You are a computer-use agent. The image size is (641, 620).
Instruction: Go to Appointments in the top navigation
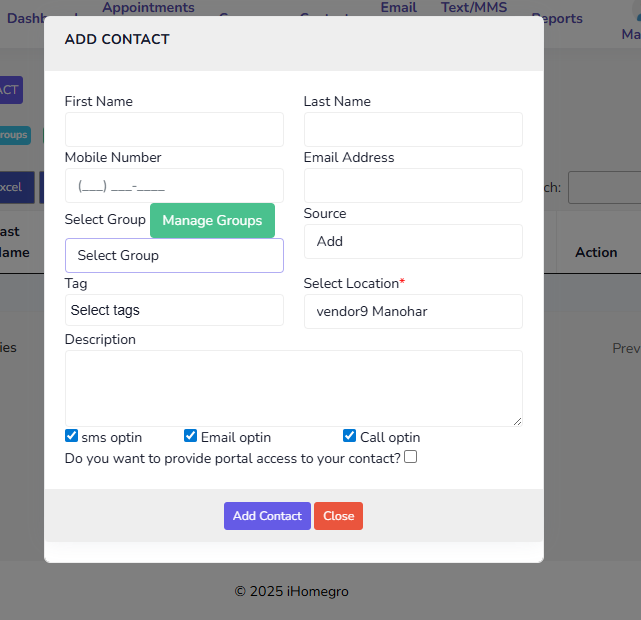[148, 8]
